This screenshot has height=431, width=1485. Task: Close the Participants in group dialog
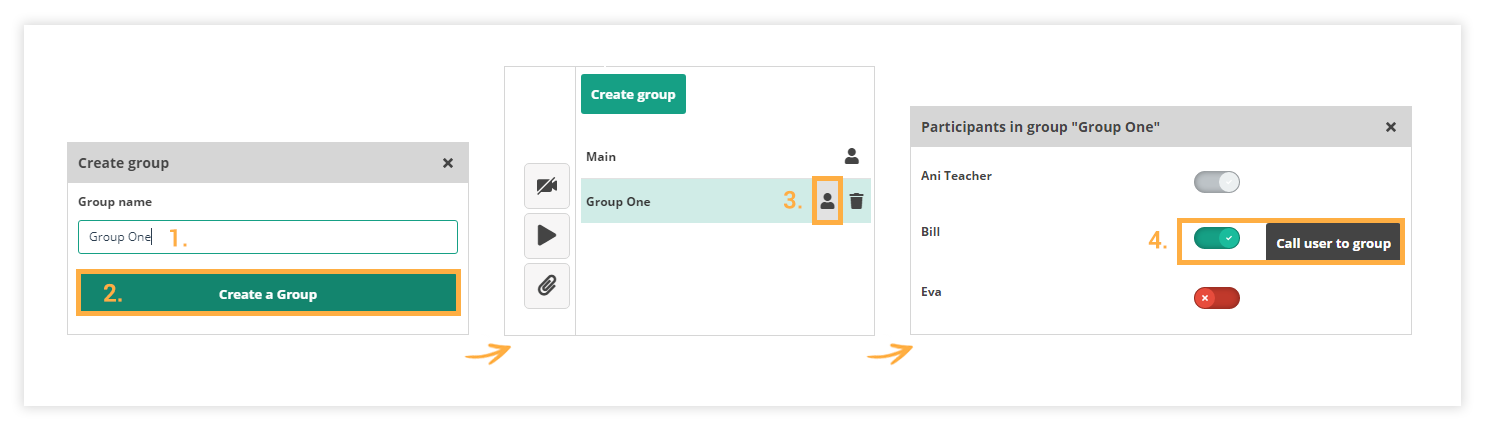click(1391, 127)
